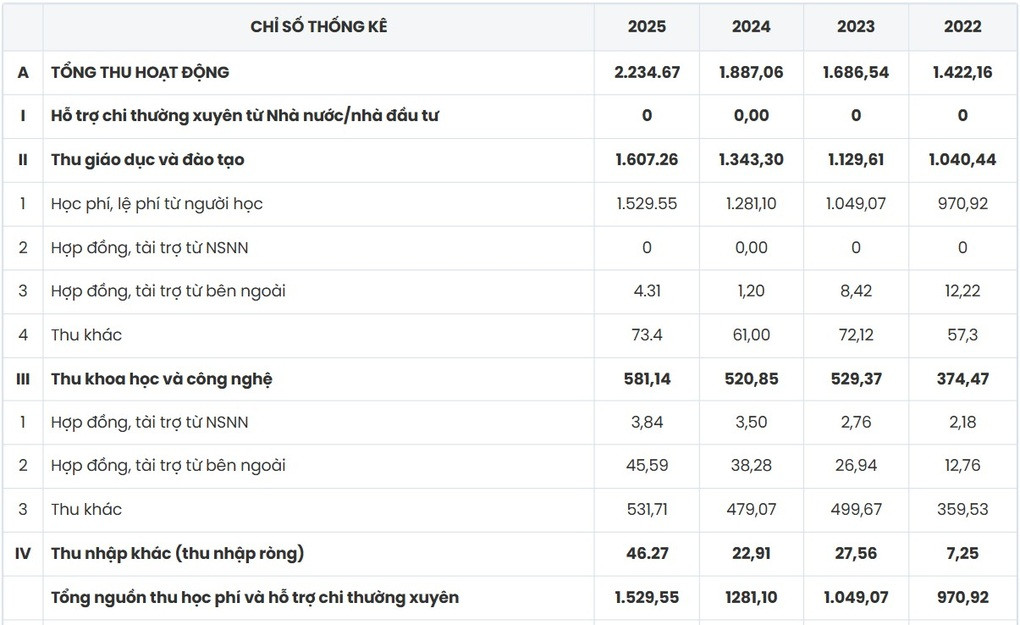Select the Học phí, lệ phí từ người học label
Screen dimensions: 1020x625
[x=157, y=204]
